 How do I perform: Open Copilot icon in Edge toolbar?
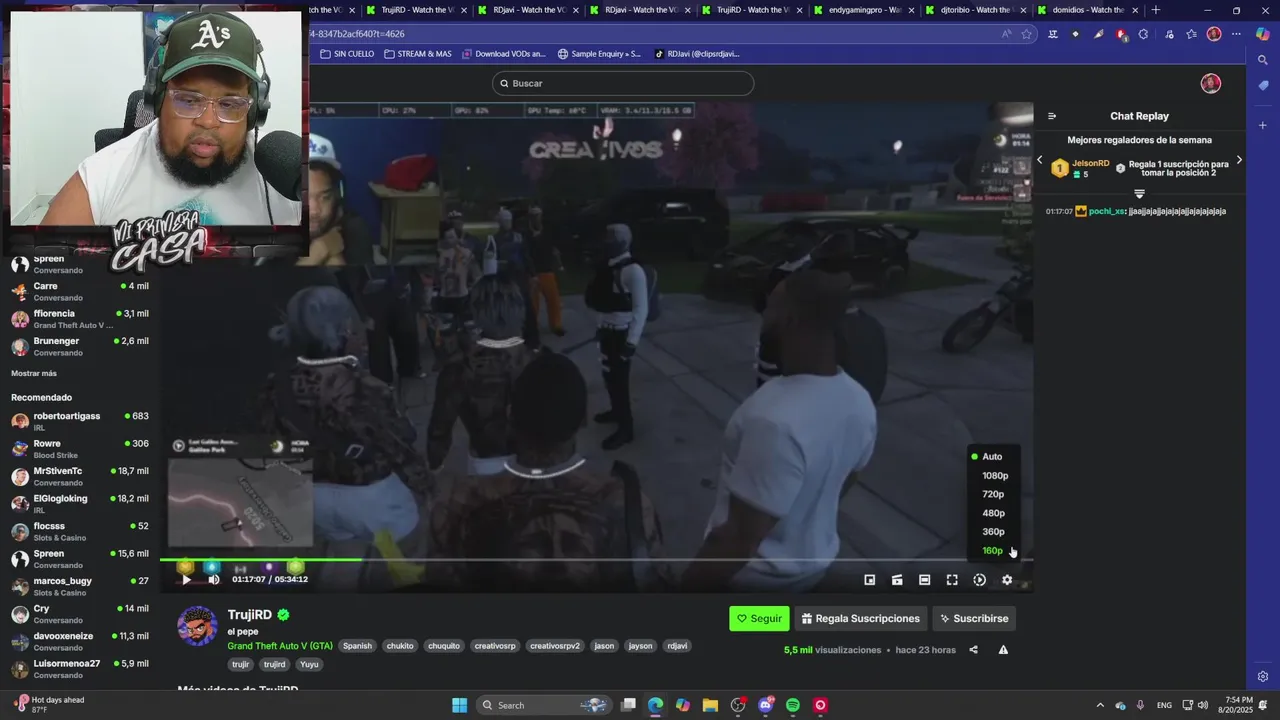pyautogui.click(x=1263, y=34)
